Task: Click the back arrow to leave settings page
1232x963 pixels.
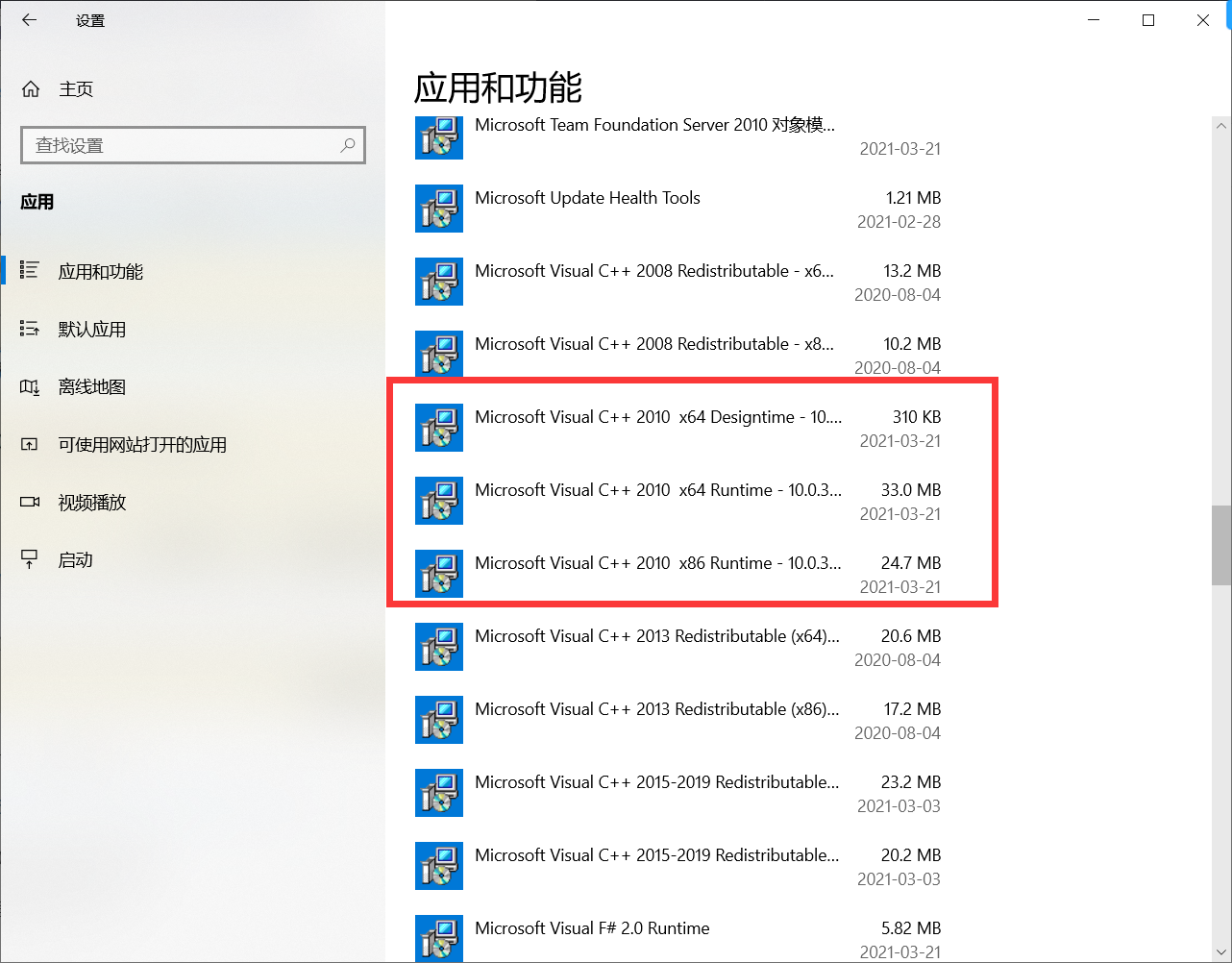Action: coord(28,19)
